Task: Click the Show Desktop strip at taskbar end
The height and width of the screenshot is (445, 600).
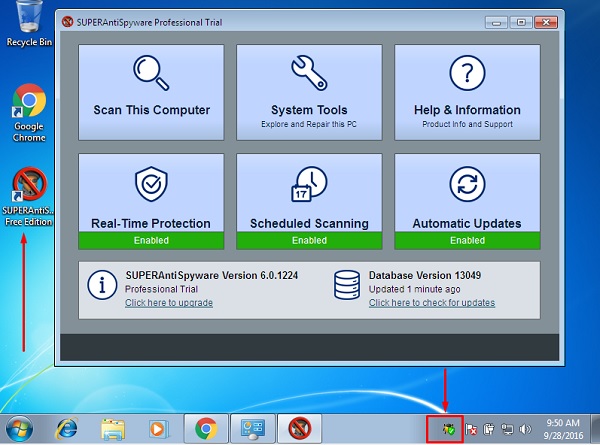Action: point(595,429)
